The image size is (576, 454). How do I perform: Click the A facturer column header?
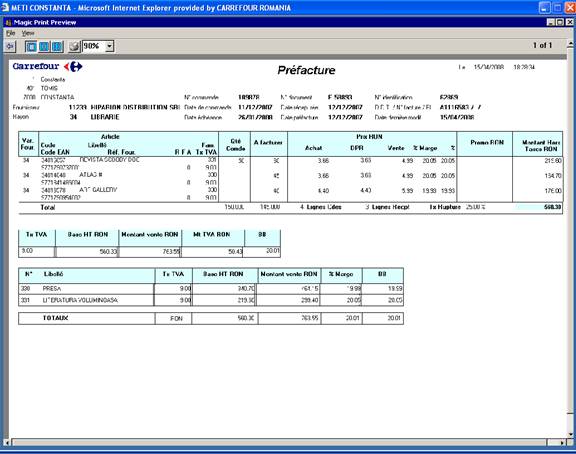click(268, 143)
